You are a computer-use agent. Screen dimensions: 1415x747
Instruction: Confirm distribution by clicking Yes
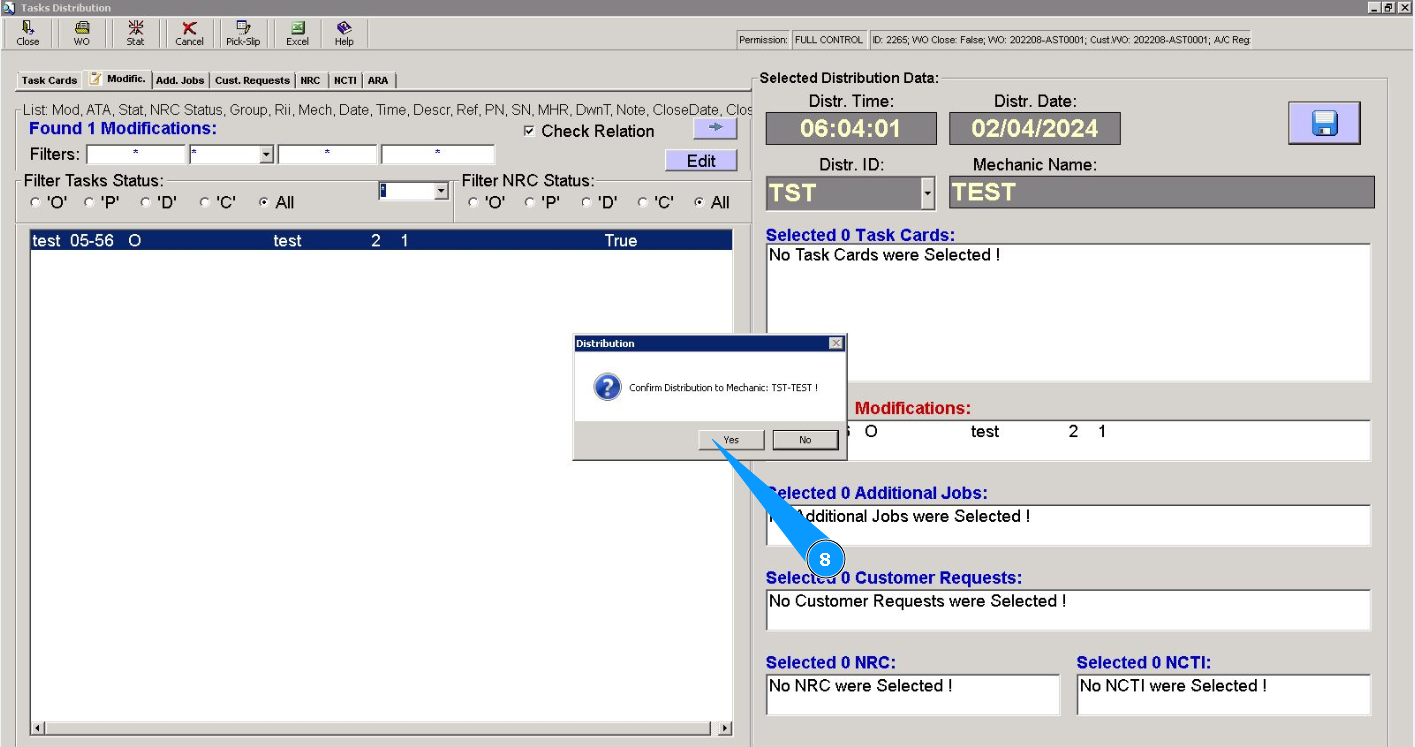[x=731, y=440]
